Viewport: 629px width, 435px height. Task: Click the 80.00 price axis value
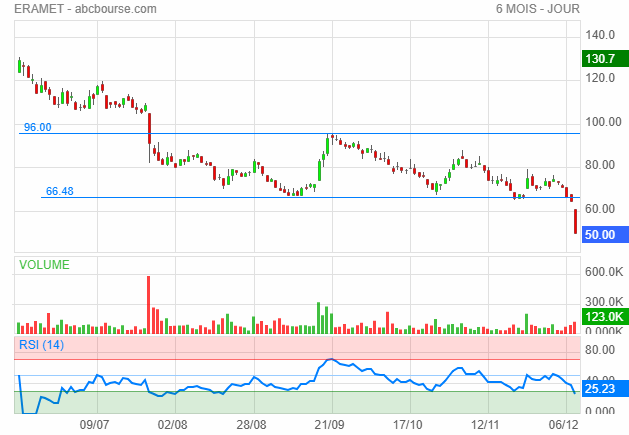[600, 165]
